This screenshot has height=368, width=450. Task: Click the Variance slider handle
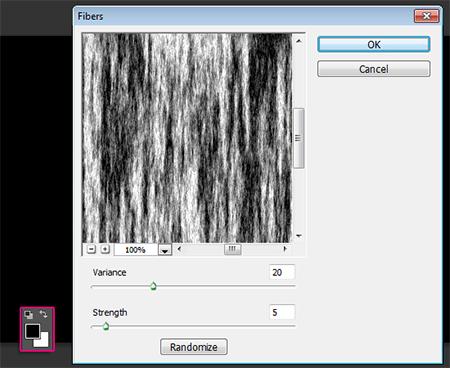tap(153, 286)
